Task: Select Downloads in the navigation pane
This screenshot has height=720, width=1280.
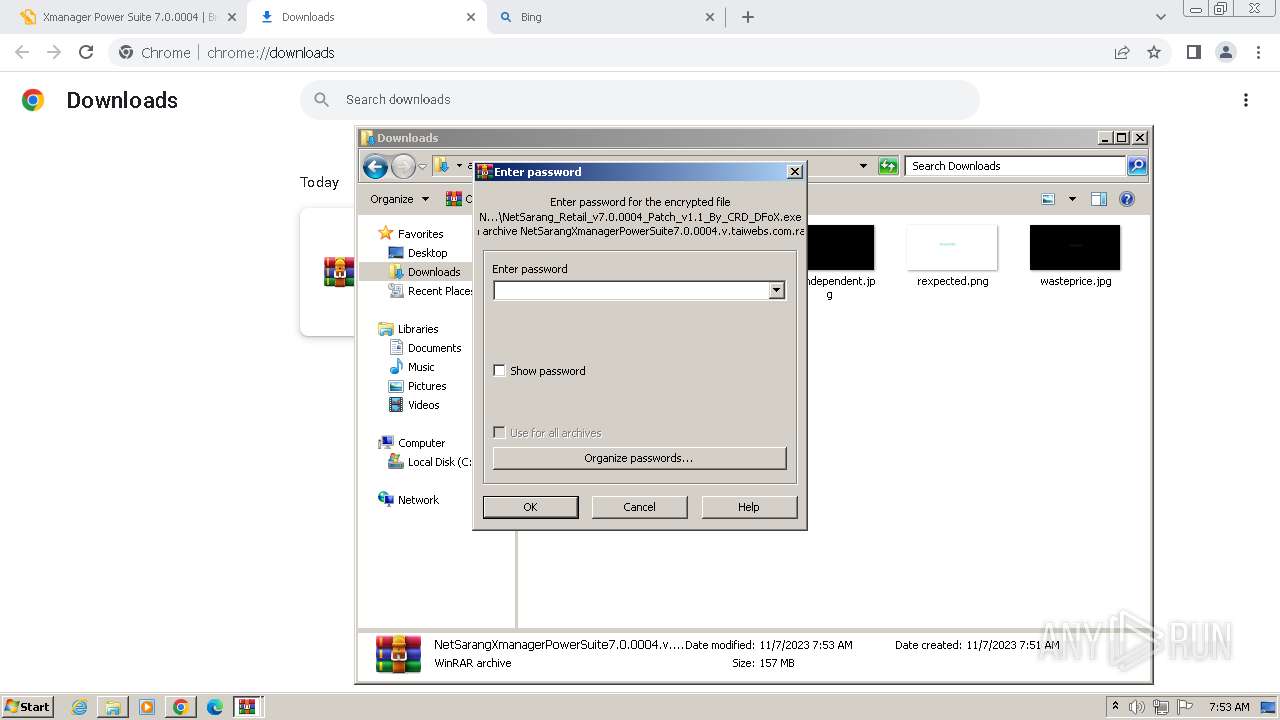Action: (434, 272)
